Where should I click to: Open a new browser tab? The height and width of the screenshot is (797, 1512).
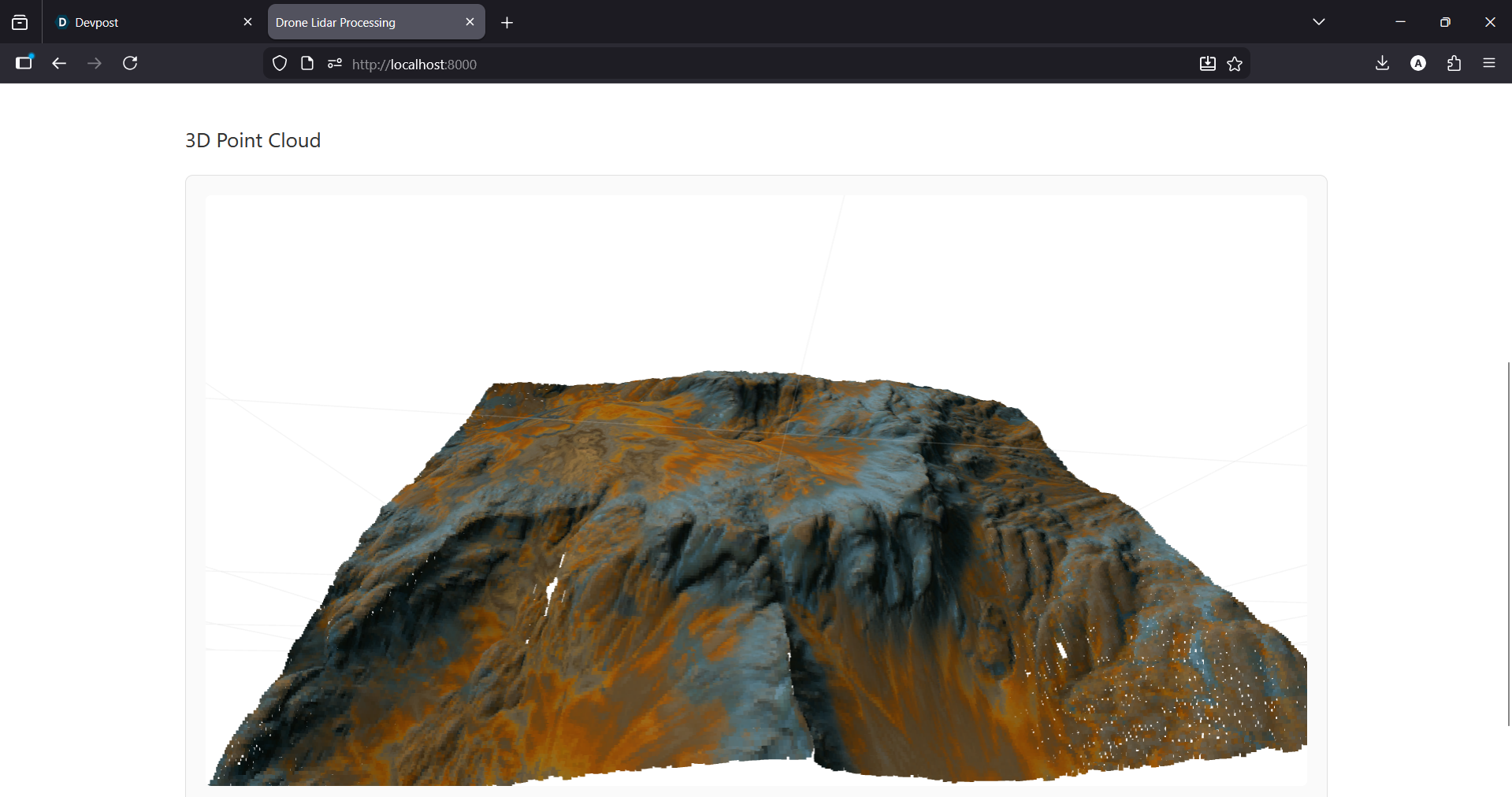click(x=507, y=23)
